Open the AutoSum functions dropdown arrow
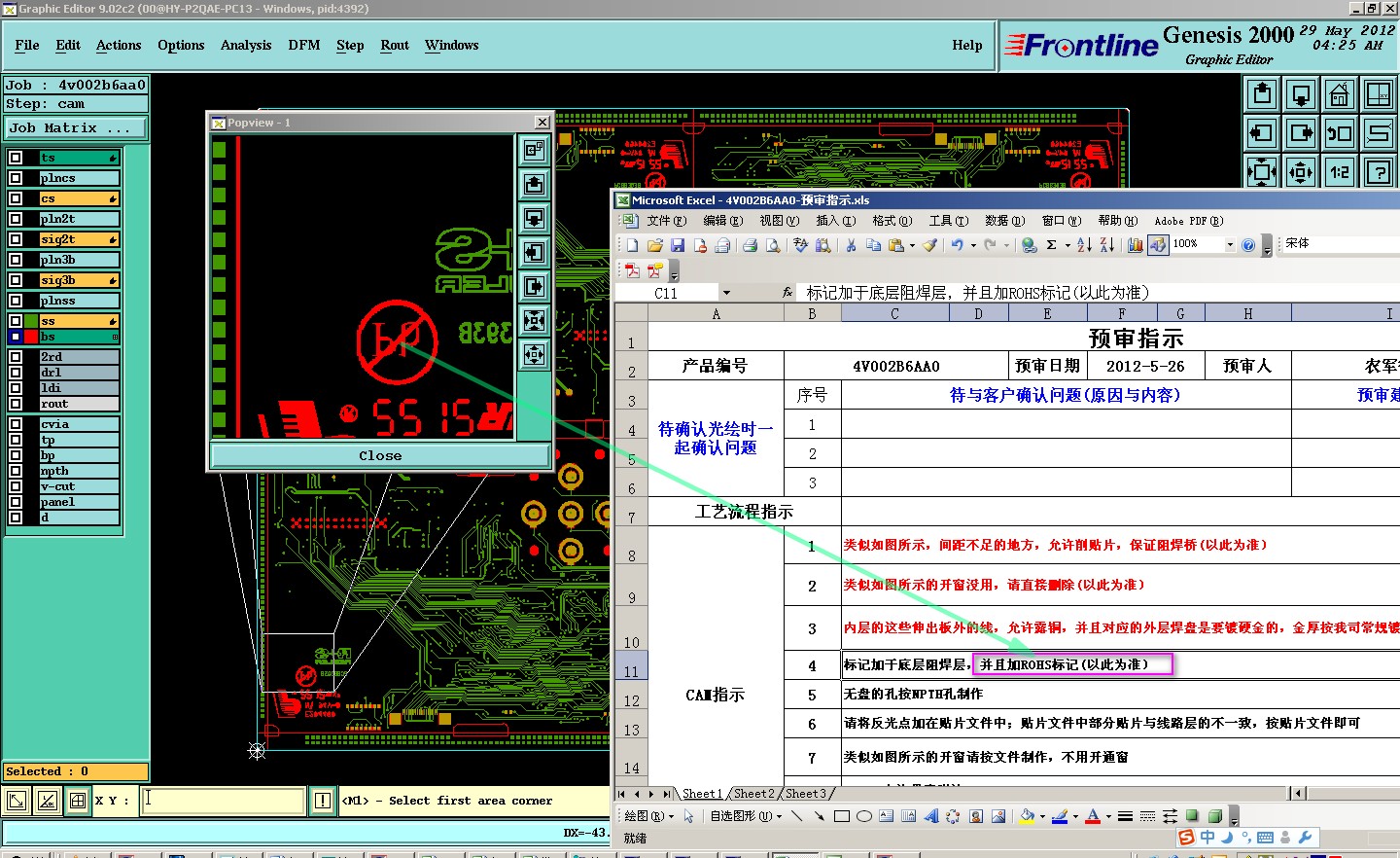Screen dimensions: 1400x858 tap(1067, 245)
